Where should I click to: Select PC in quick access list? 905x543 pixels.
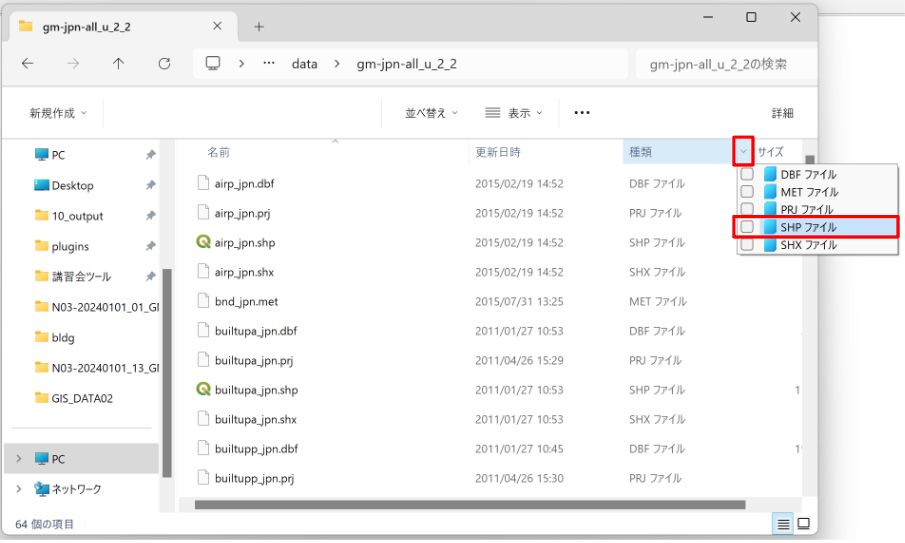50,155
